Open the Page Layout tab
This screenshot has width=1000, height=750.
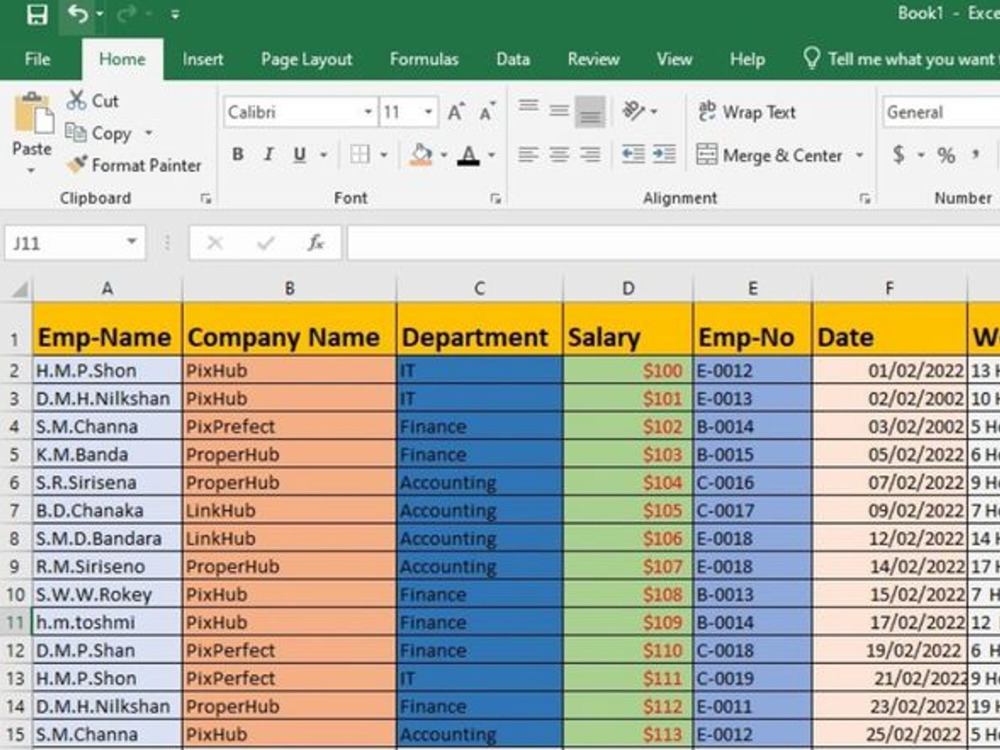click(306, 59)
